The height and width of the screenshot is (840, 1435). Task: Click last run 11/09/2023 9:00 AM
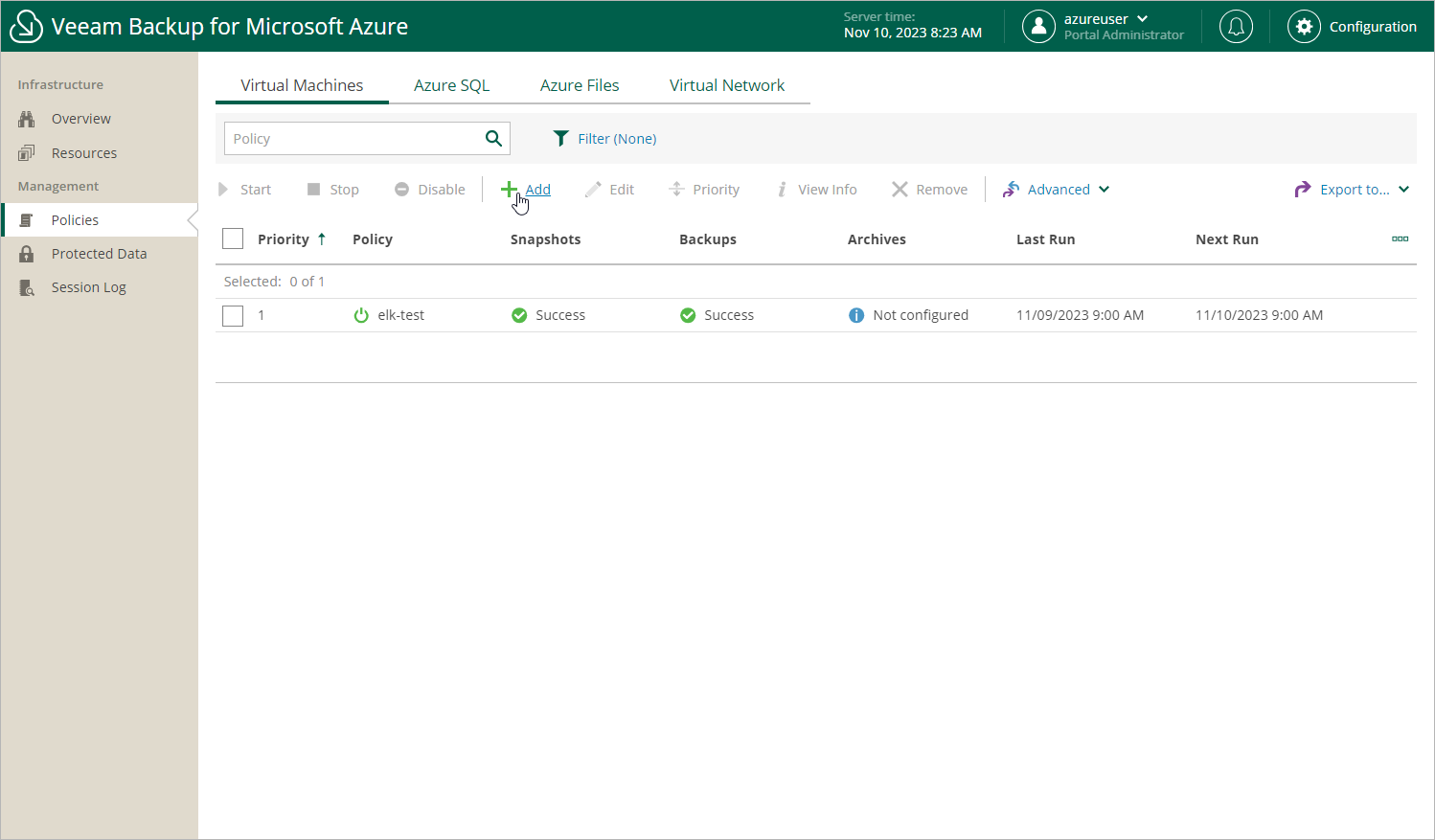pyautogui.click(x=1080, y=315)
